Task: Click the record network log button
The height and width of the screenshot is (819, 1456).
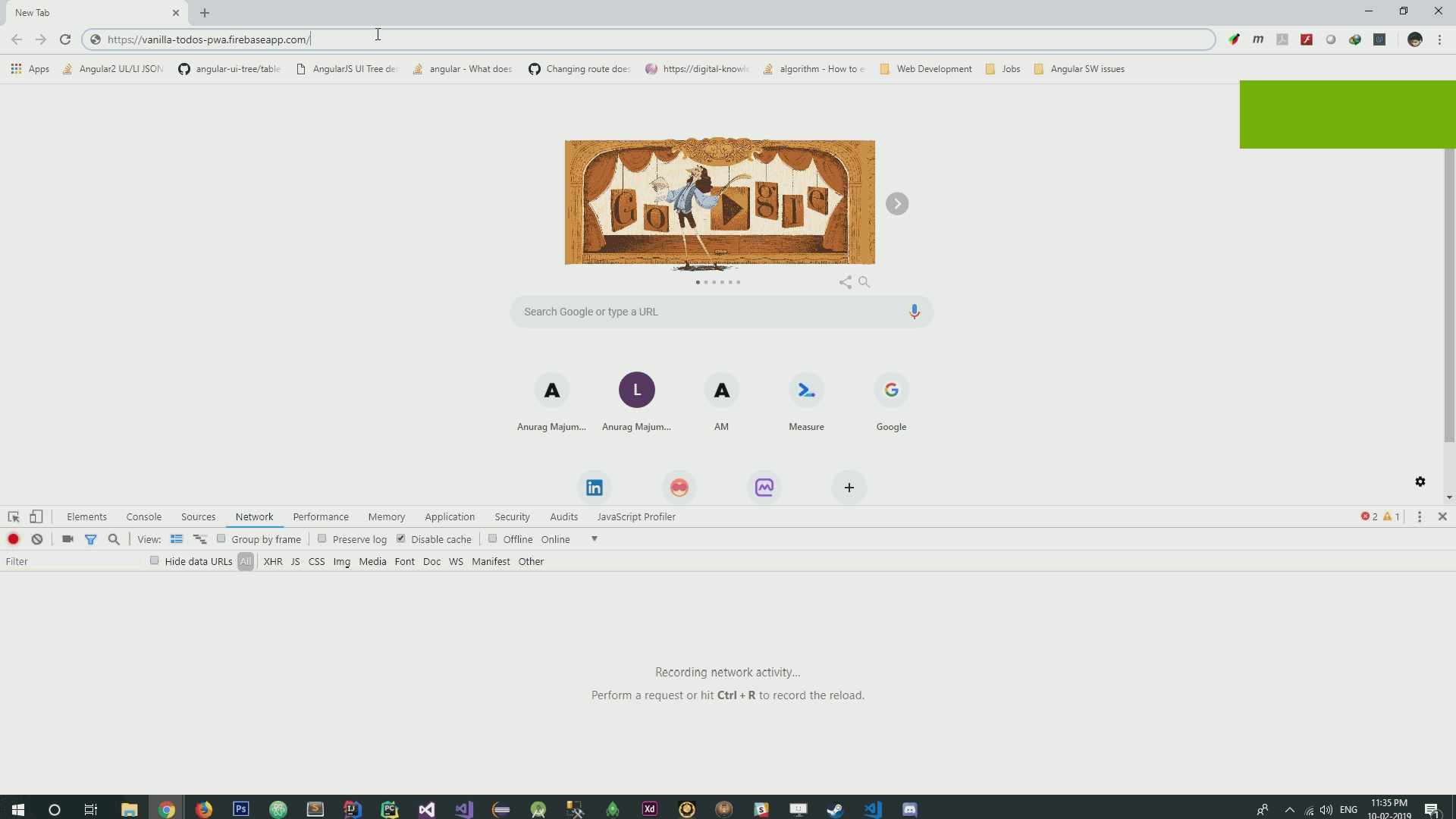Action: pos(13,539)
